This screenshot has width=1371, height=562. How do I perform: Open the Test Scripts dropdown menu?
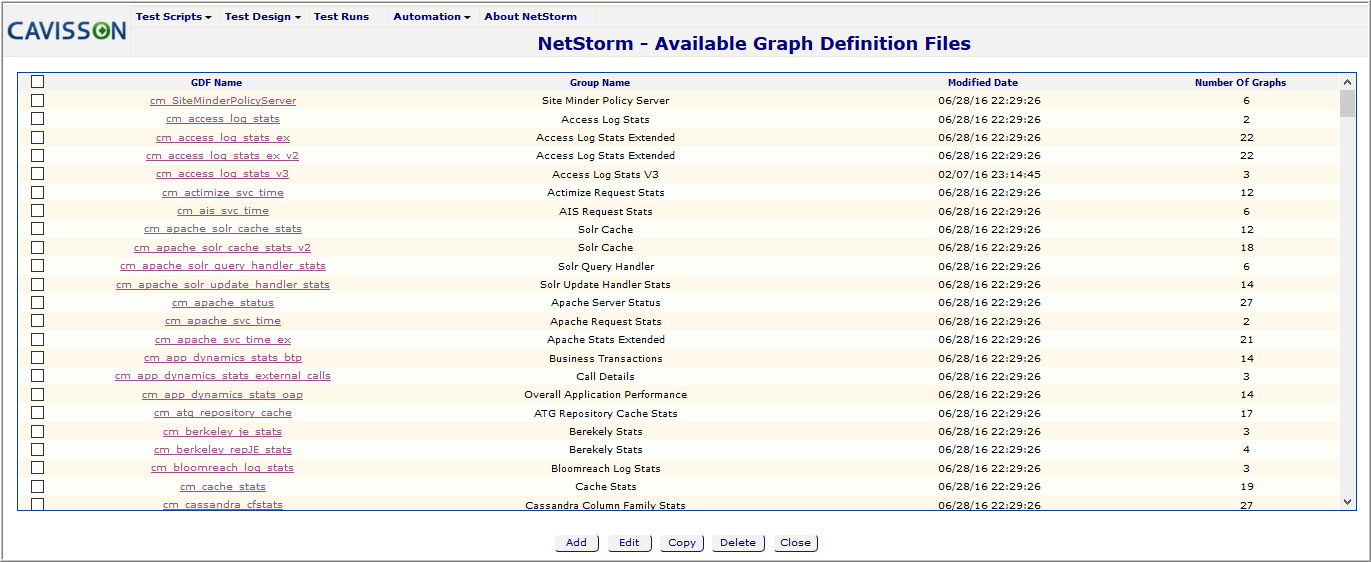(174, 17)
